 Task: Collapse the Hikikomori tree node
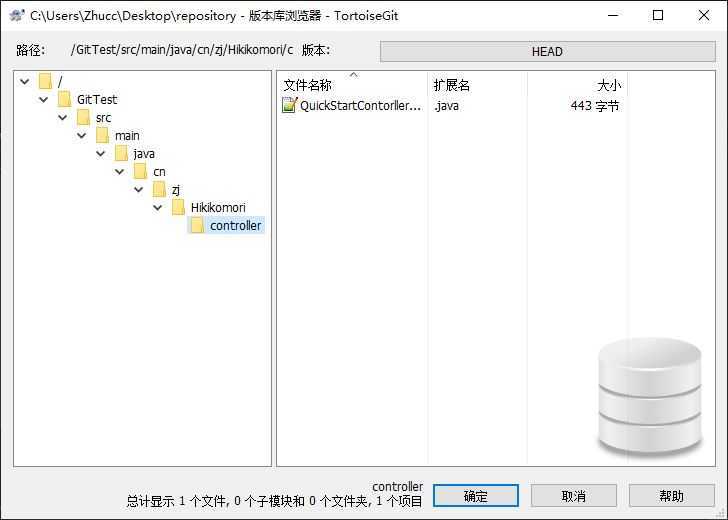[158, 208]
